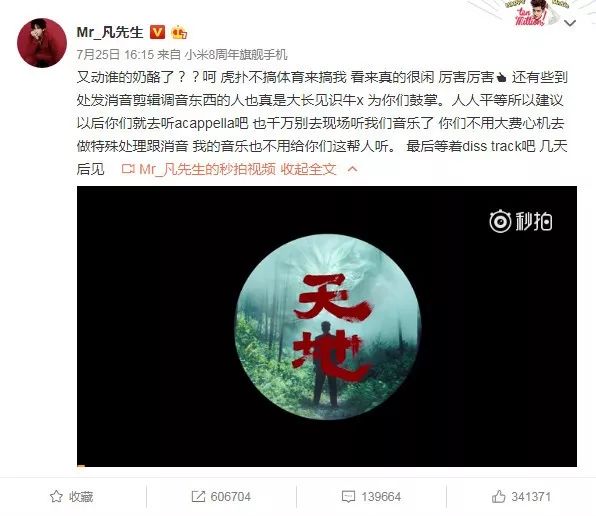Open the 小米8周年旗舰手机 source link
Image resolution: width=596 pixels, height=516 pixels.
click(236, 55)
